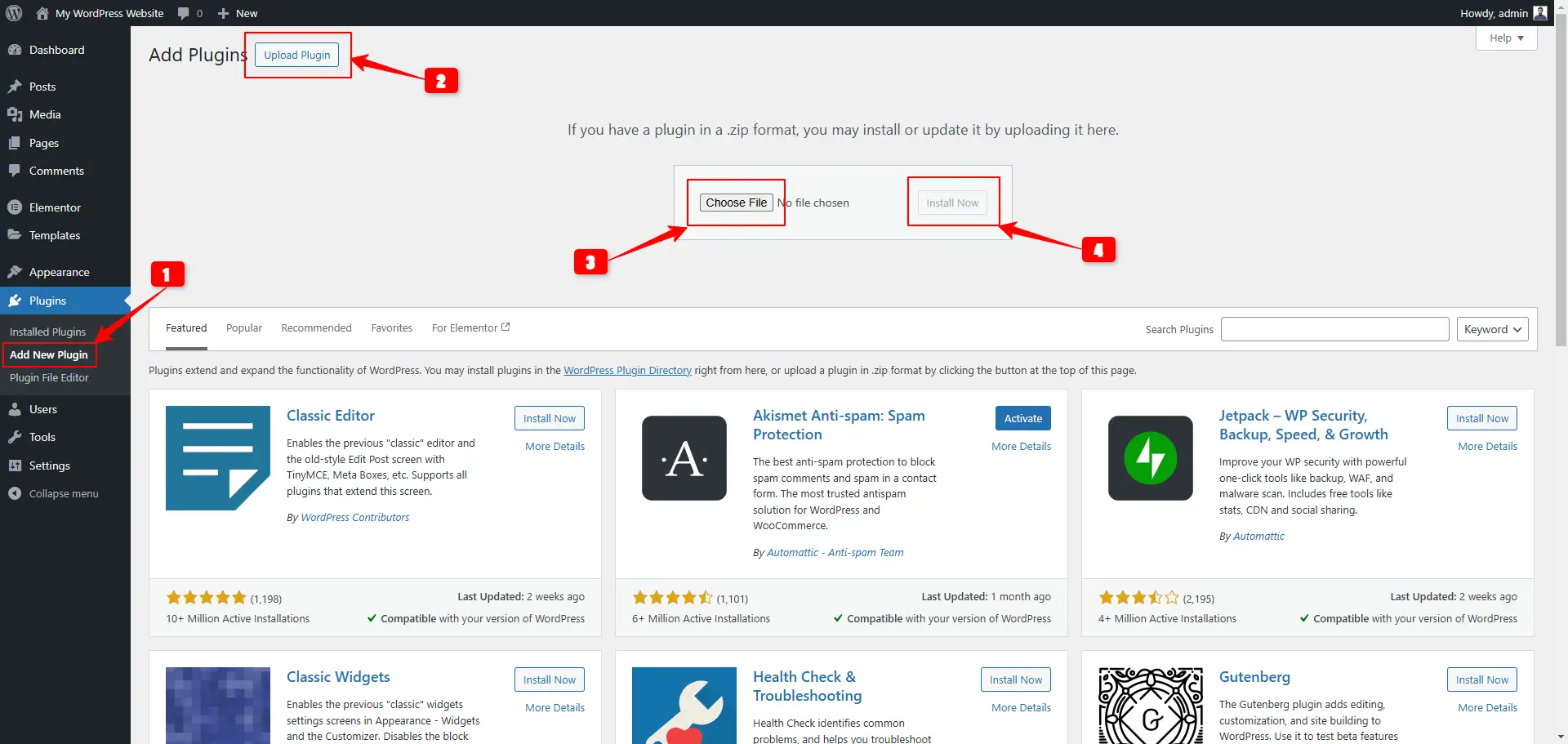Viewport: 1568px width, 744px height.
Task: Open the WordPress Contributors author link
Action: pos(355,517)
